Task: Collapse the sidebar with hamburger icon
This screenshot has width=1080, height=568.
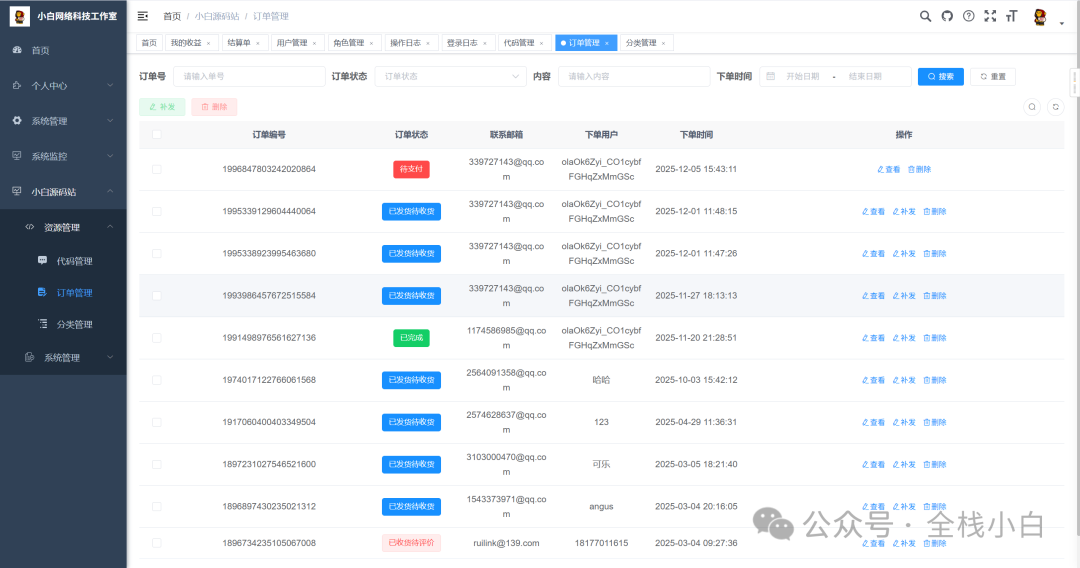Action: point(143,16)
